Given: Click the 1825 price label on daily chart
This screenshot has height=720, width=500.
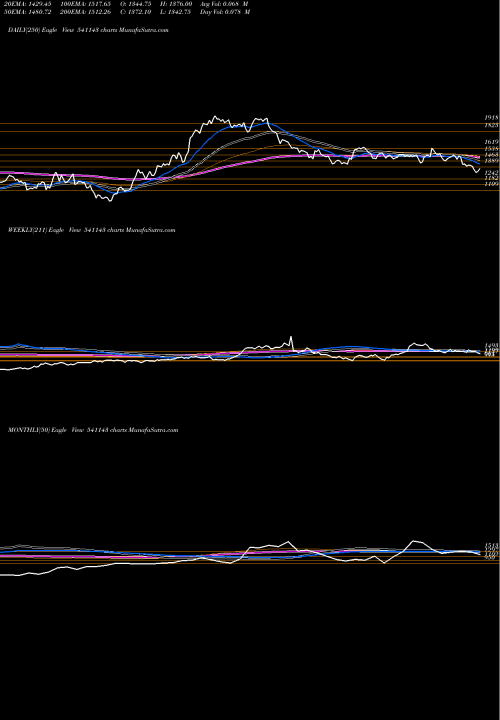Looking at the screenshot, I should (492, 125).
